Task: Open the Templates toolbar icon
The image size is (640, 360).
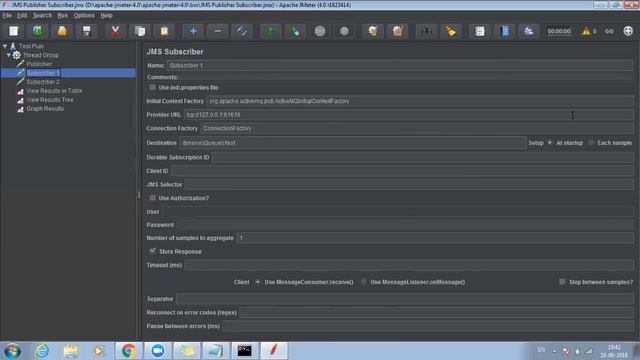Action: click(38, 31)
